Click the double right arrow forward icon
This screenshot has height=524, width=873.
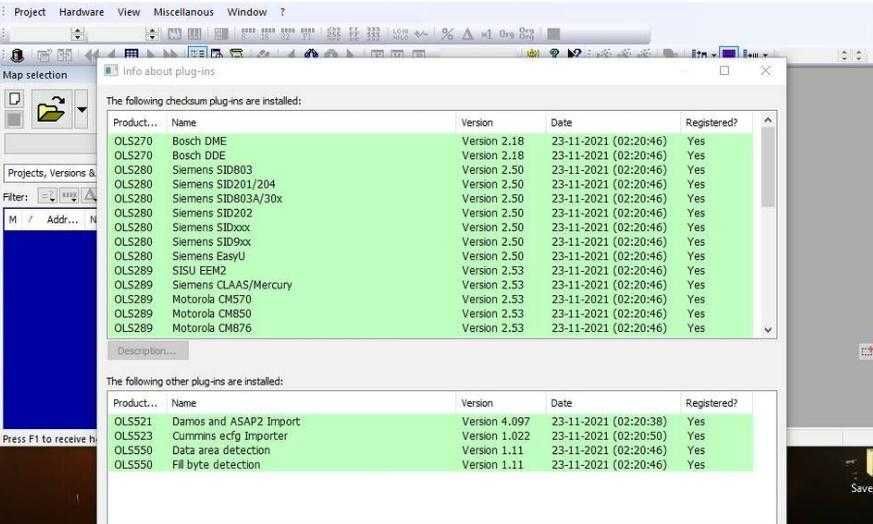[170, 55]
